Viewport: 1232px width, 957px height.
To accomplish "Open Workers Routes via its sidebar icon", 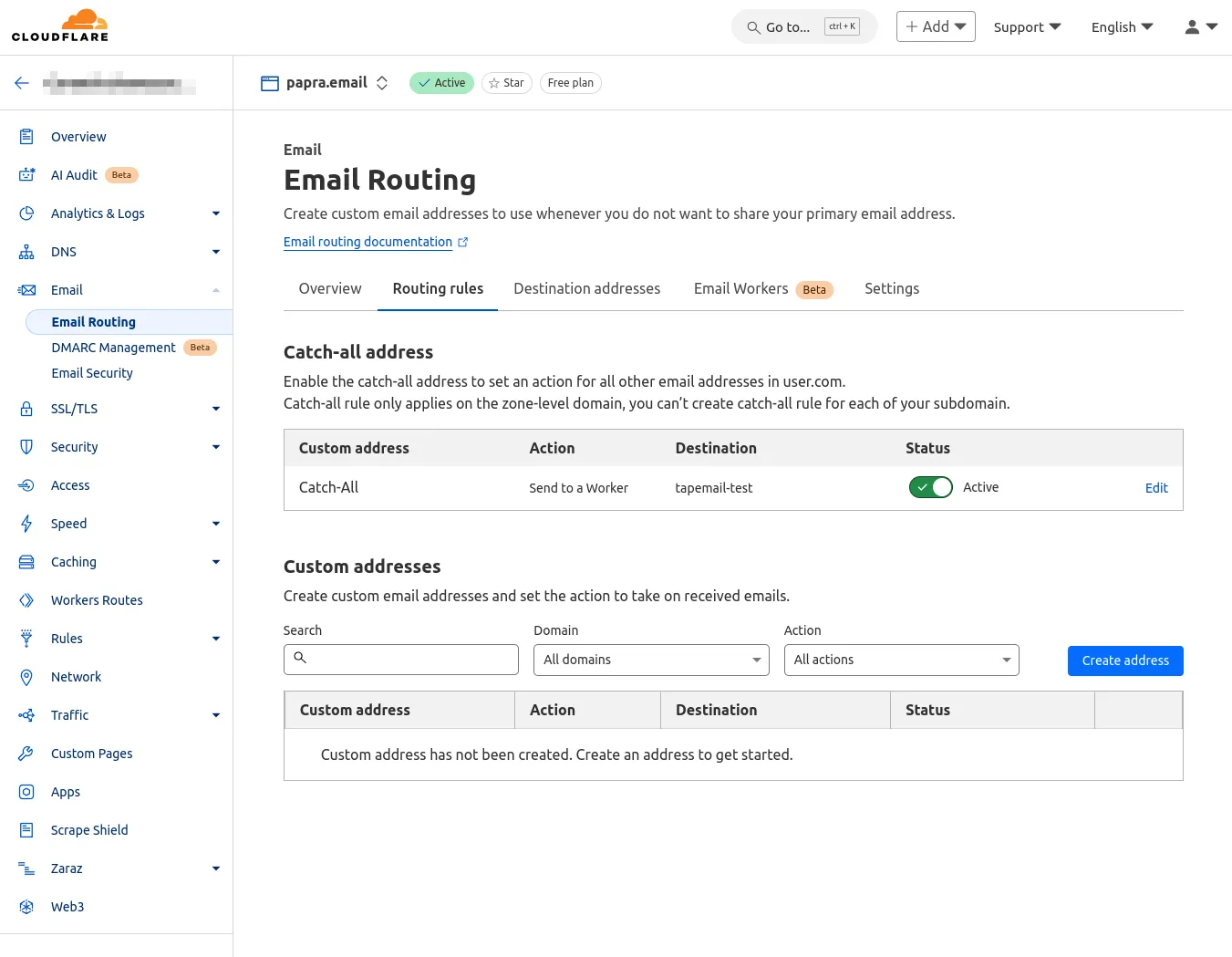I will coord(26,599).
